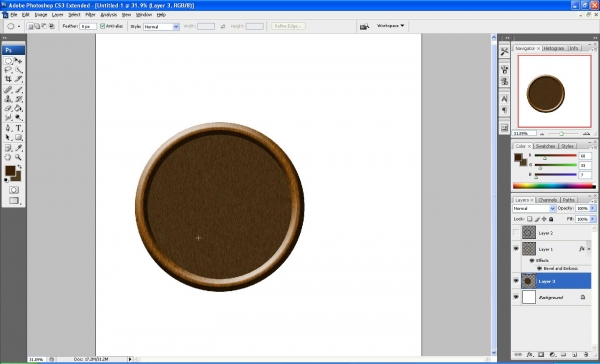600x364 pixels.
Task: Create new adjustment layer icon
Action: [553, 355]
